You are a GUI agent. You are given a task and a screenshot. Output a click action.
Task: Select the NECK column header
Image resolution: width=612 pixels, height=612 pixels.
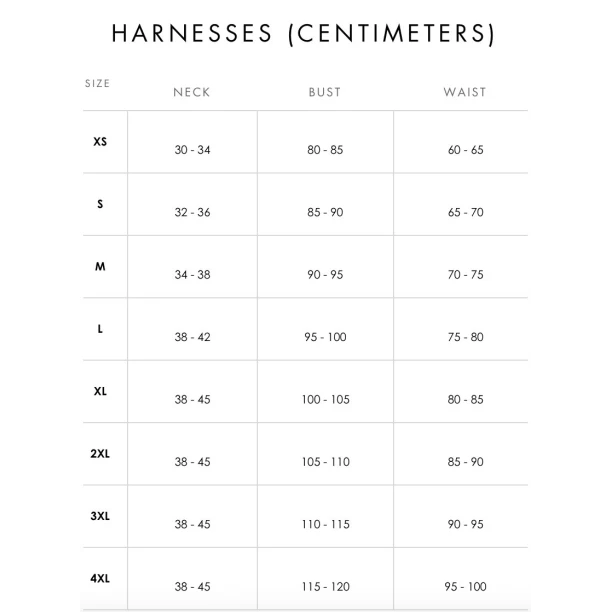click(x=192, y=92)
